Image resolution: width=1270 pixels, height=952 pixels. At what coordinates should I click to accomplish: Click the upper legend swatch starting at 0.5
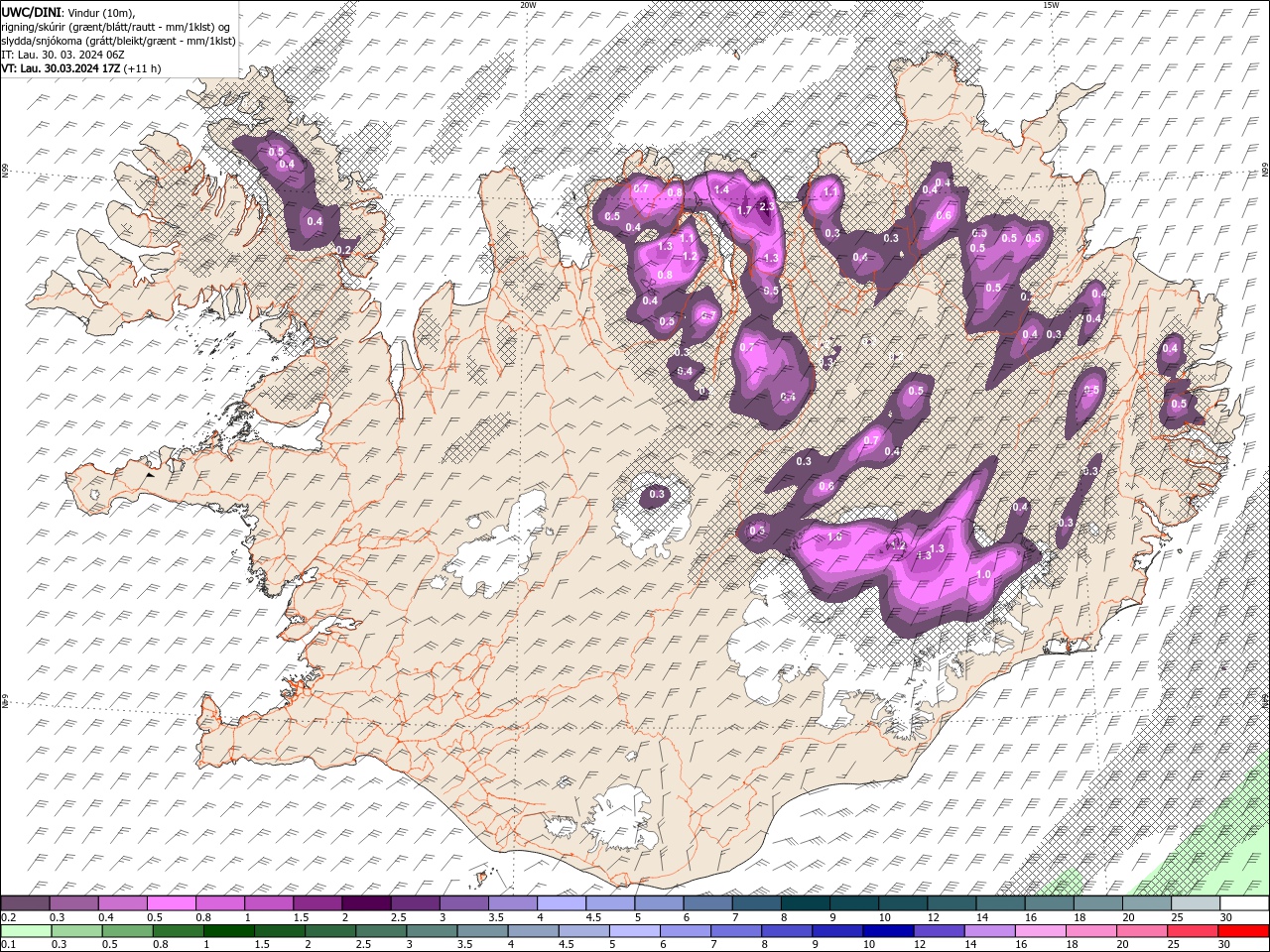click(x=171, y=903)
